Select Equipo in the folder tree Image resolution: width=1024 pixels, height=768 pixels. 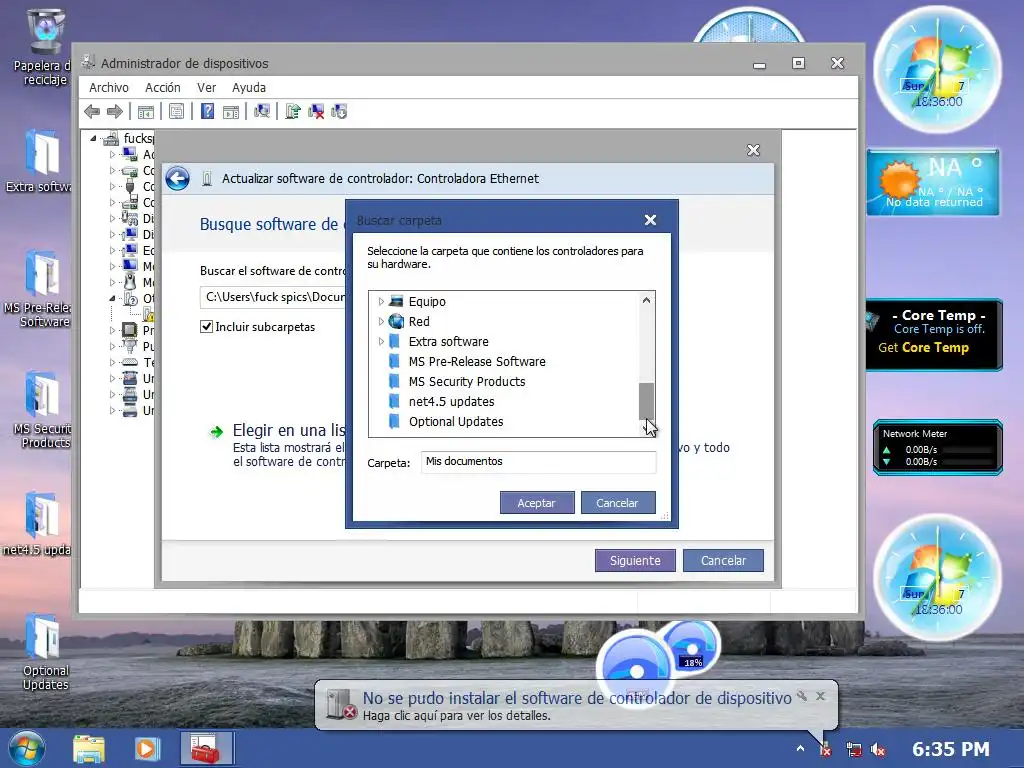coord(427,302)
